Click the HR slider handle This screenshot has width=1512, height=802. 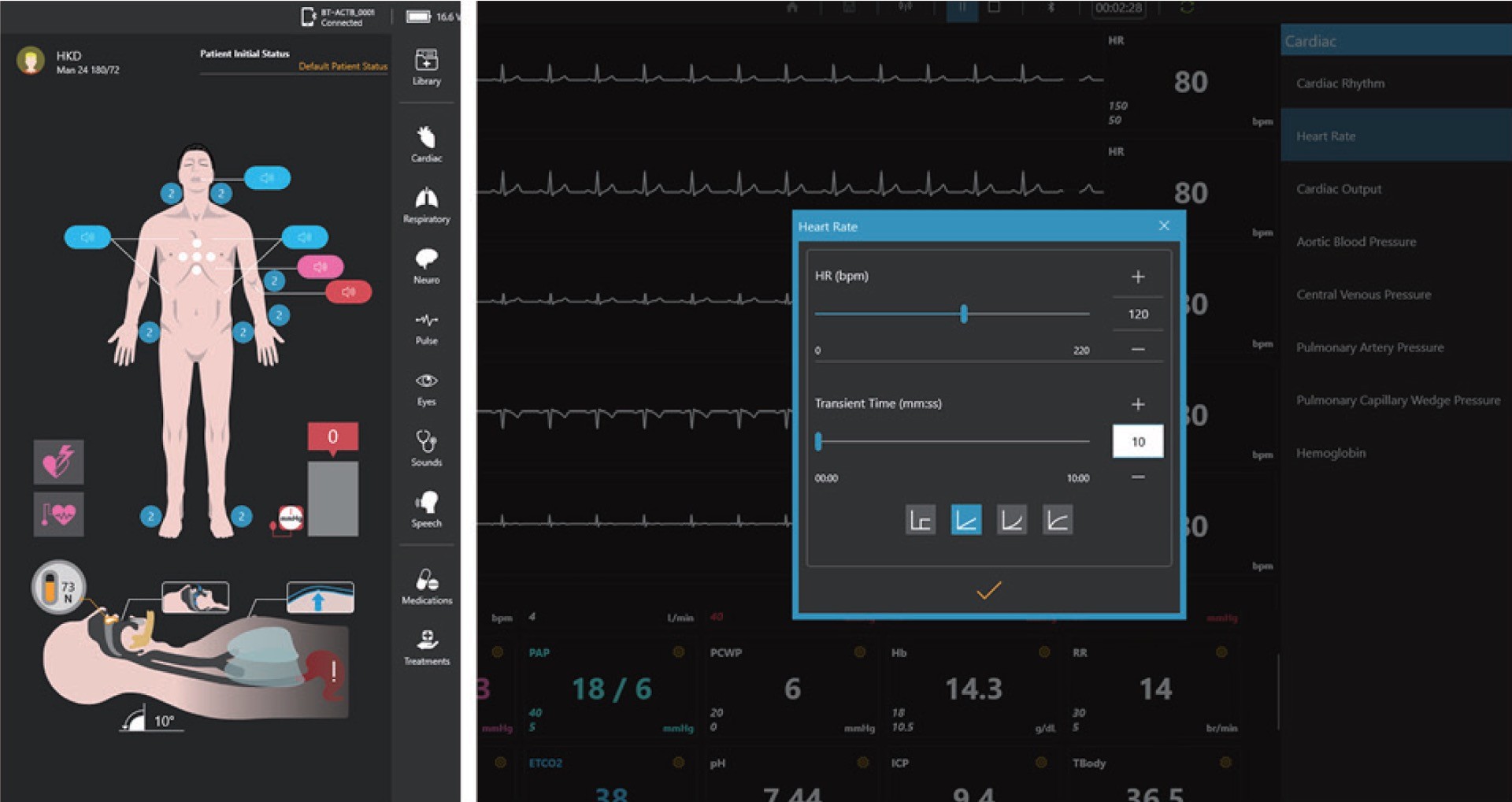964,314
